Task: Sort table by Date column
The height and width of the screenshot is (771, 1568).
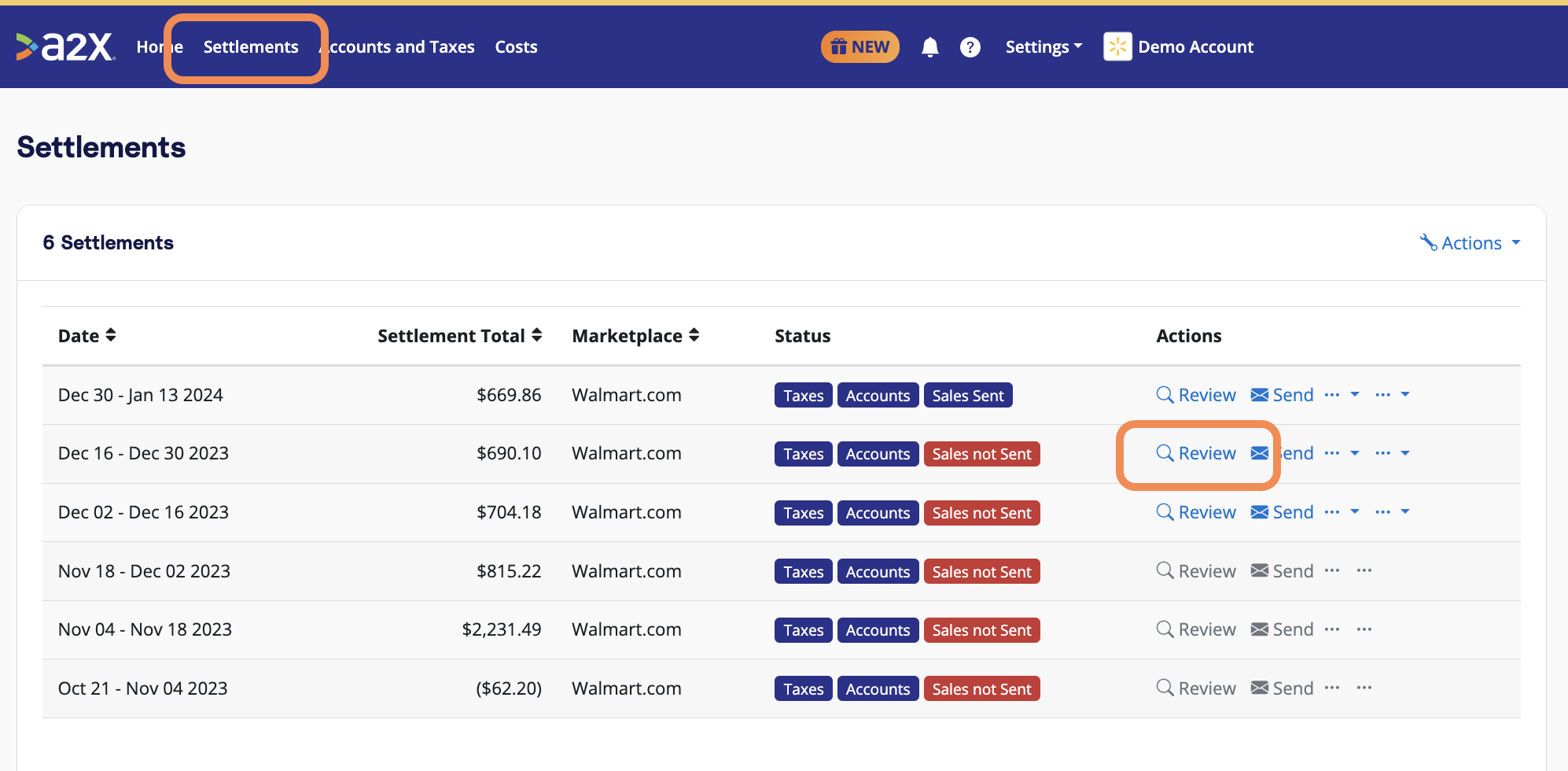Action: tap(86, 336)
